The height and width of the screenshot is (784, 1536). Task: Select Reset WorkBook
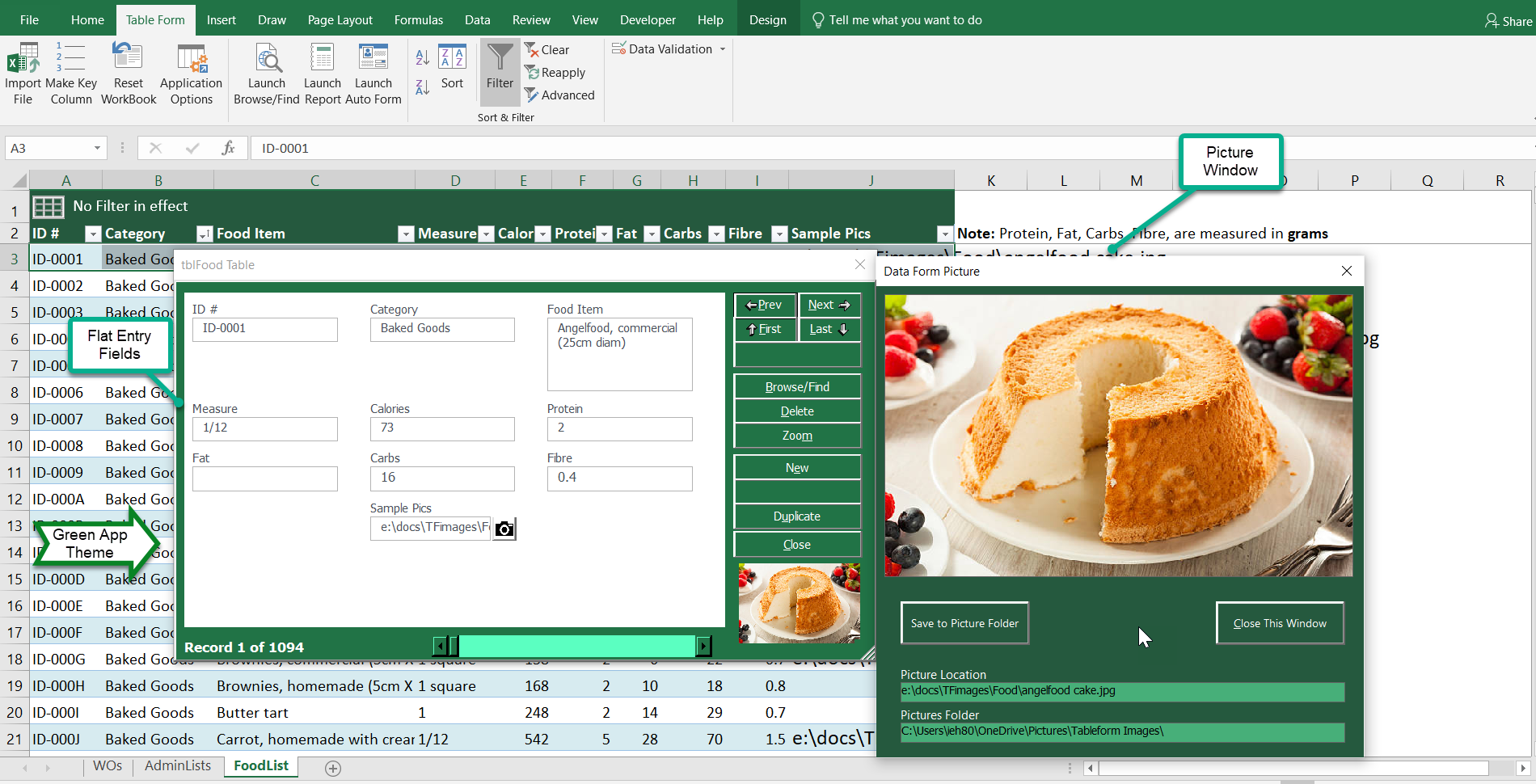(x=128, y=73)
